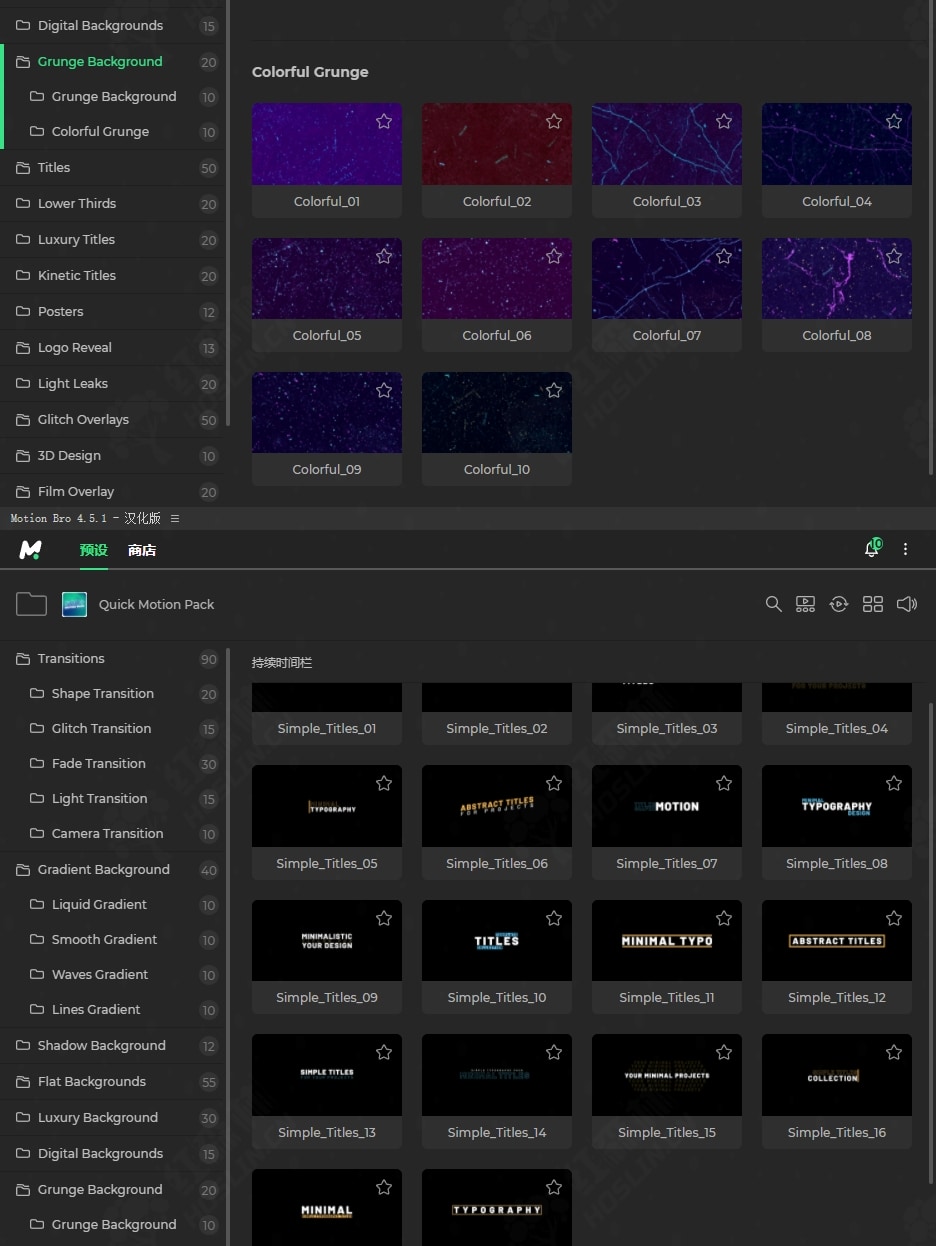Click the folder icon of Shape Transition row
The width and height of the screenshot is (936, 1246).
37,693
